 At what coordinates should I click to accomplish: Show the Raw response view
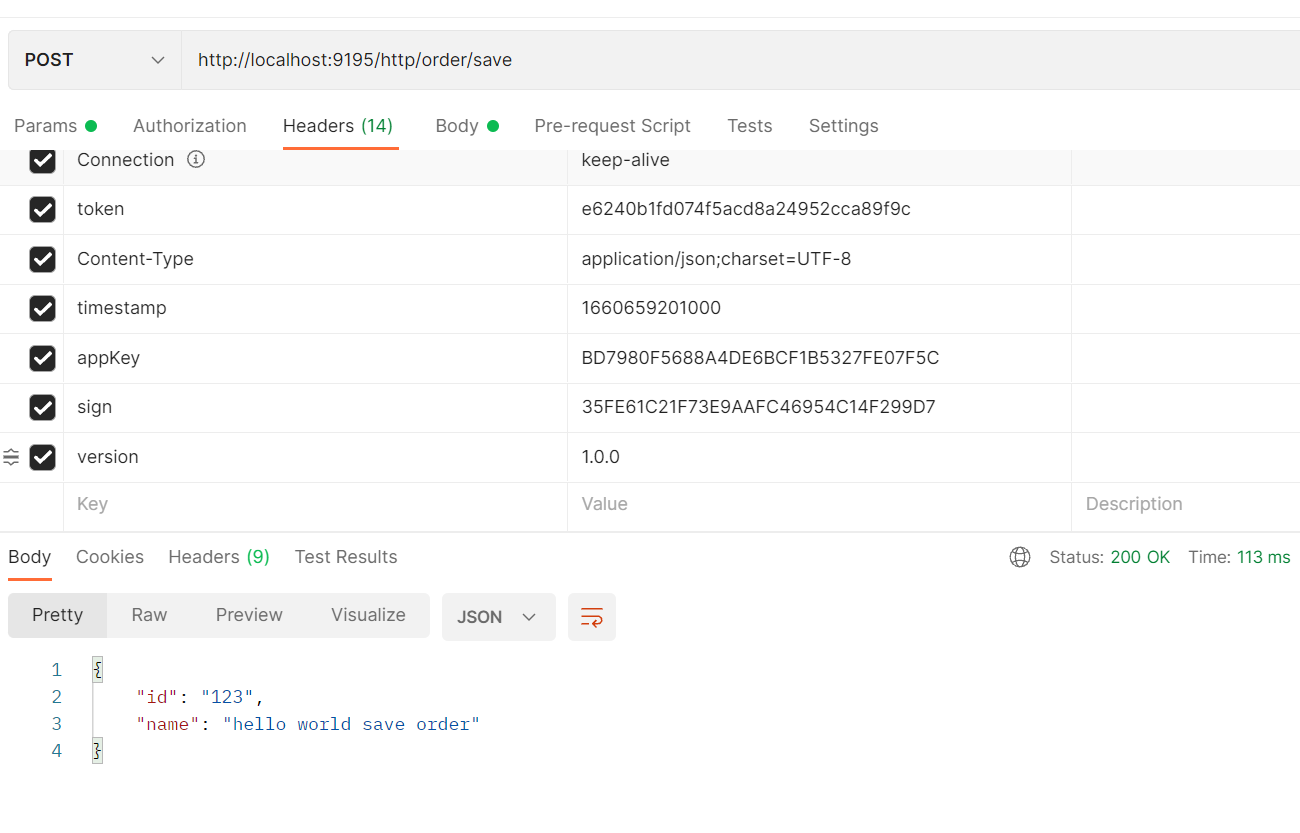pyautogui.click(x=149, y=615)
